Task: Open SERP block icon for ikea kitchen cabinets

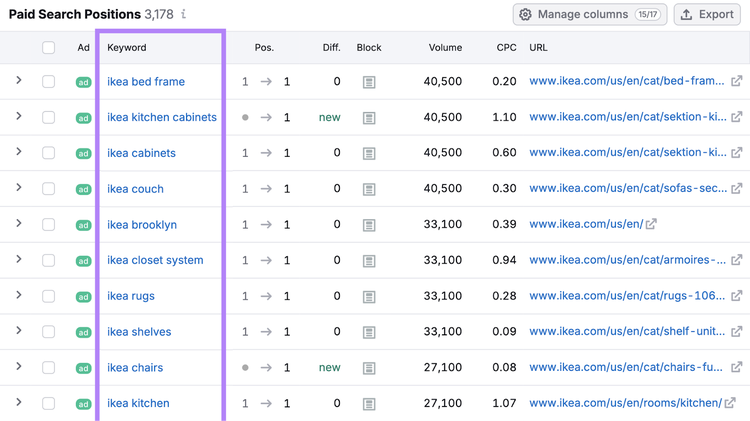Action: [369, 118]
